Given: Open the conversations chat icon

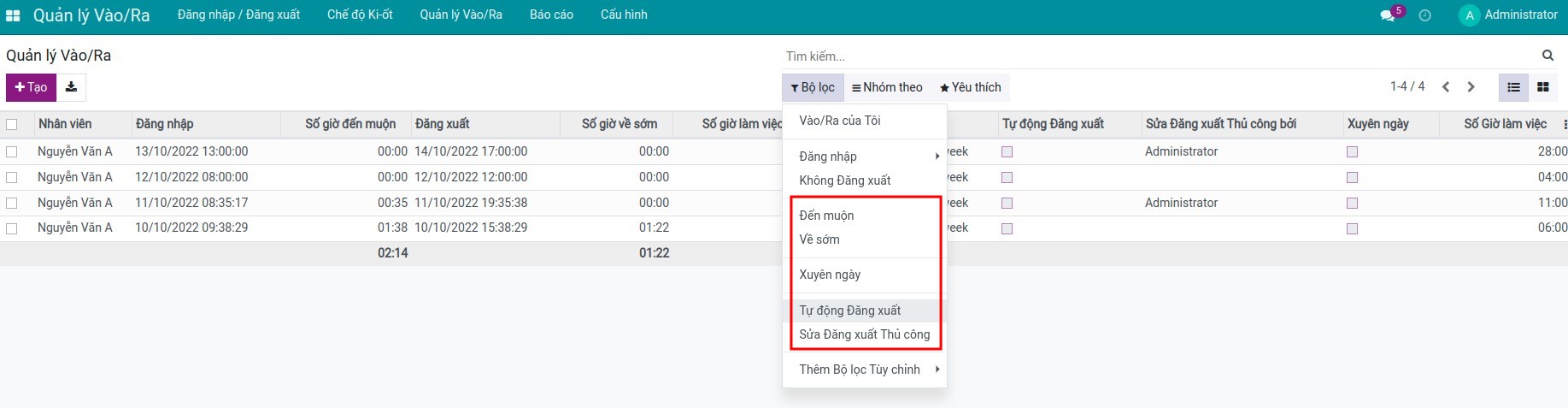Looking at the screenshot, I should [1387, 15].
